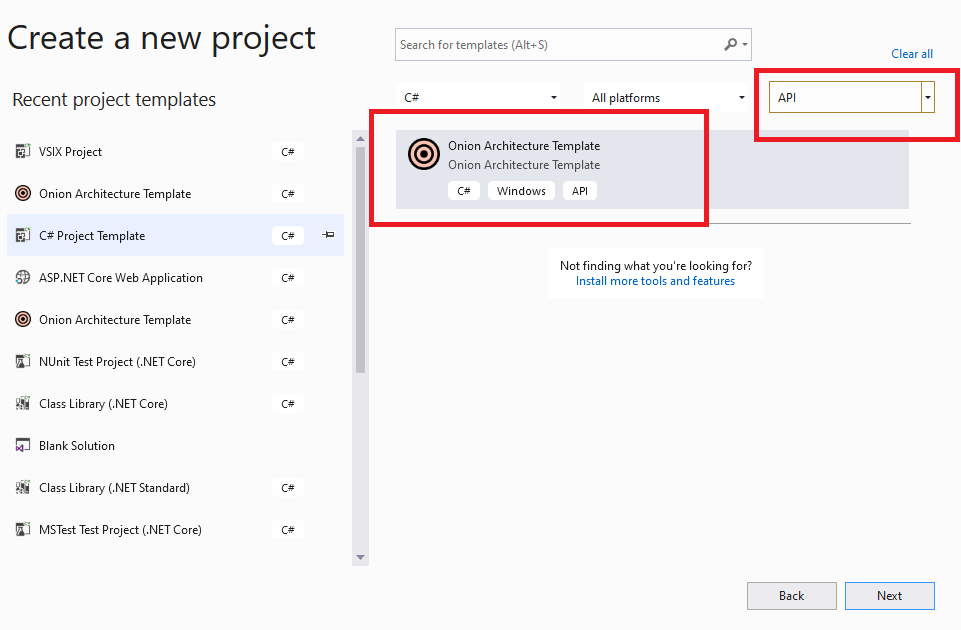Select the Class Library (.NET Standard) icon
Image resolution: width=961 pixels, height=630 pixels.
24,487
